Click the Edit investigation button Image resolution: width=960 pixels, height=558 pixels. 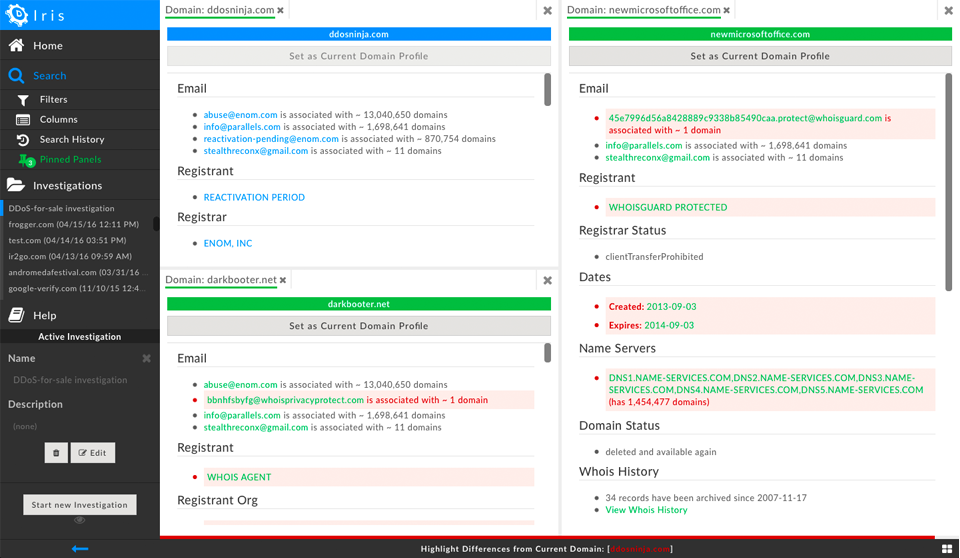(x=92, y=453)
